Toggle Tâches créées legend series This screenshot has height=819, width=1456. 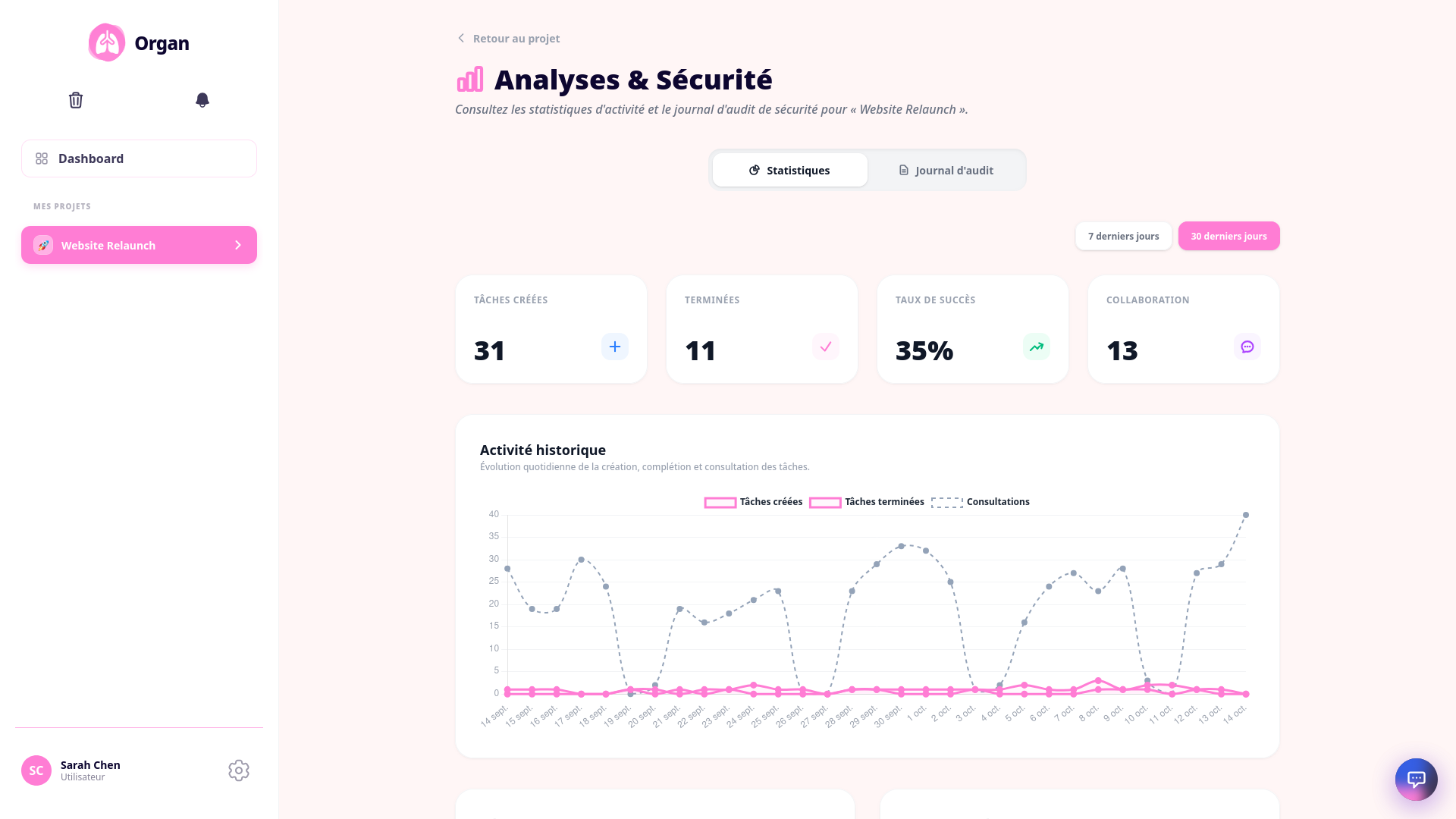(x=753, y=502)
